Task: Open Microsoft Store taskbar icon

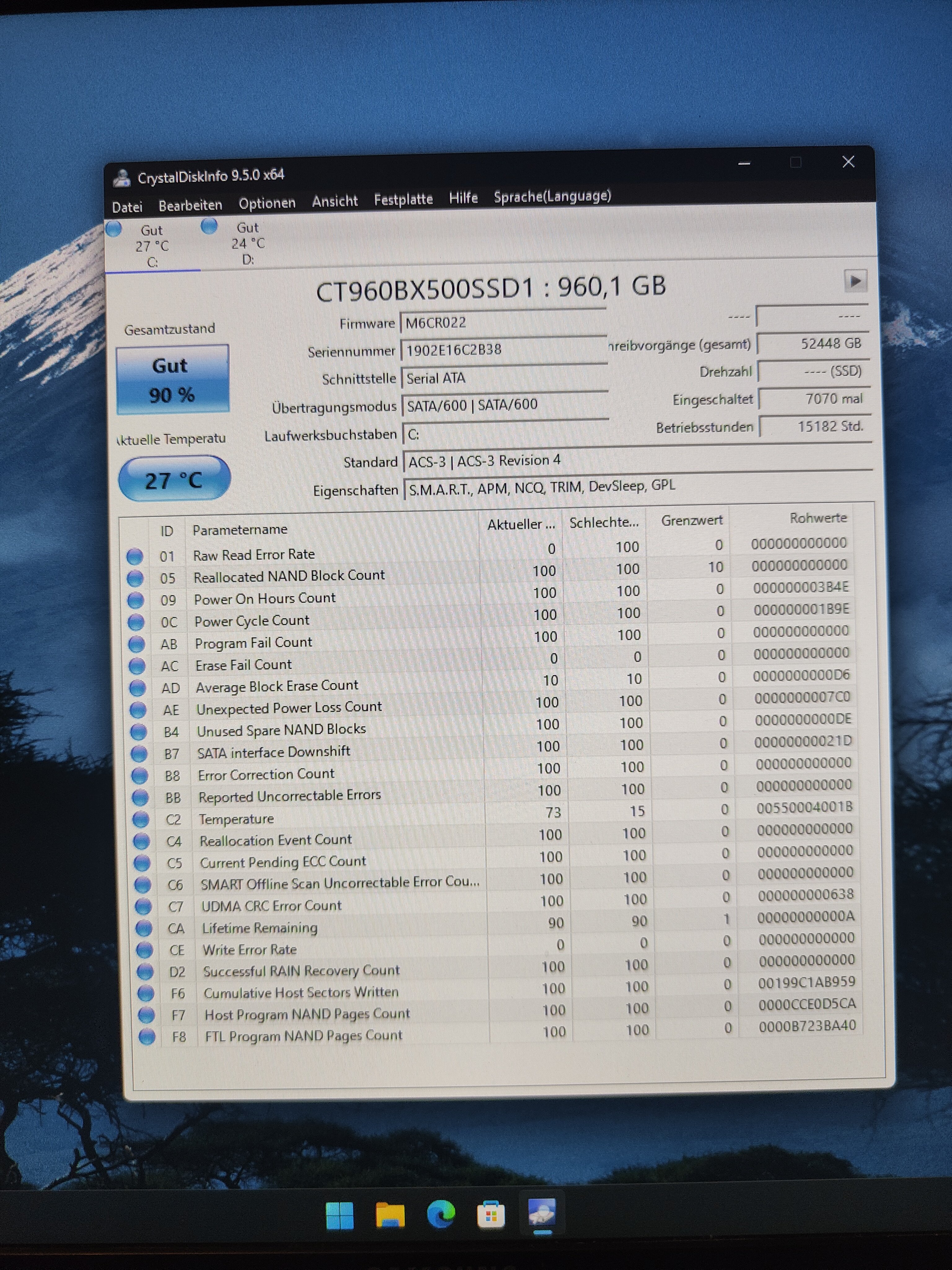Action: 491,1214
